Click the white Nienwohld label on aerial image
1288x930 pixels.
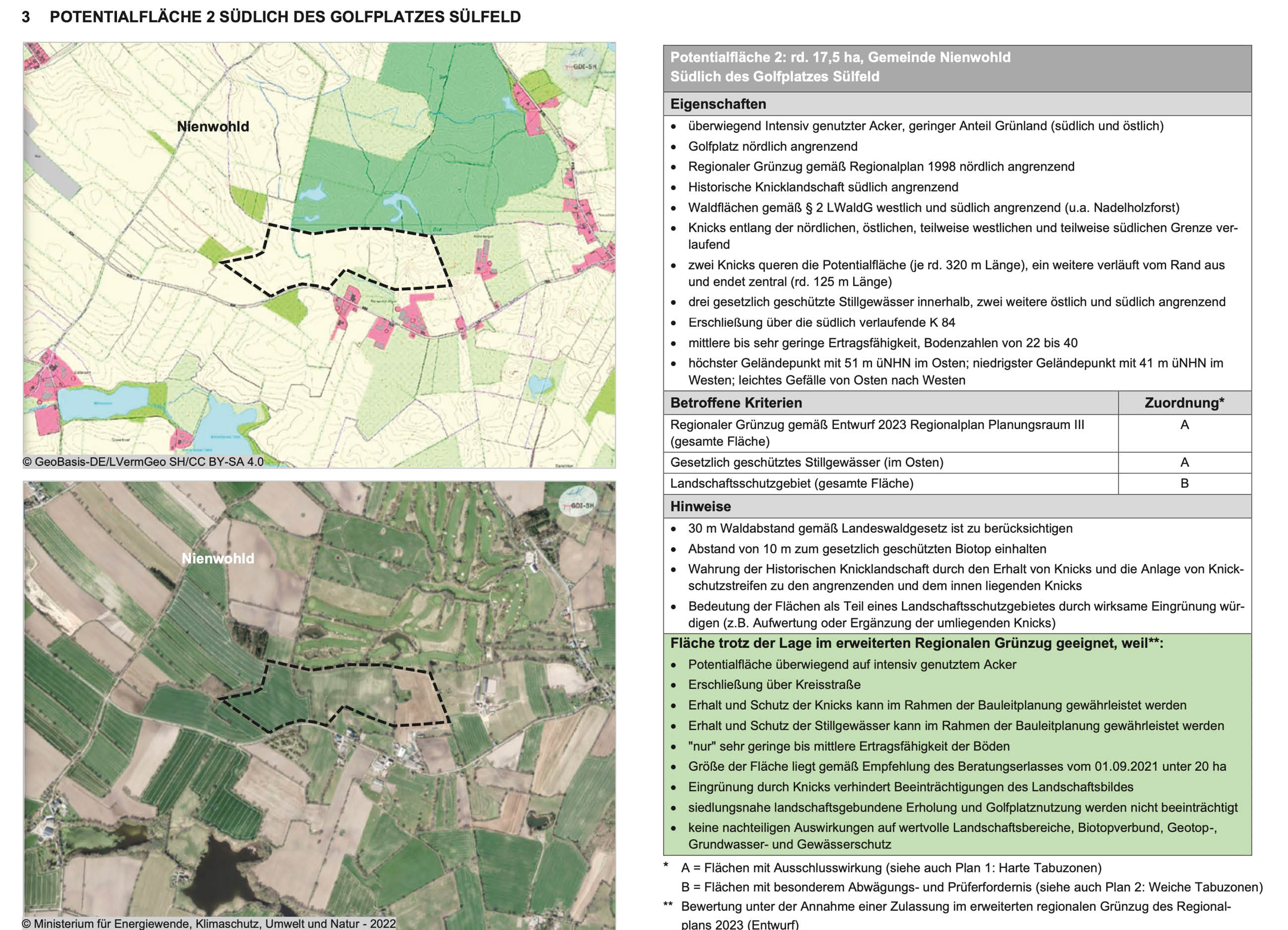click(x=218, y=558)
